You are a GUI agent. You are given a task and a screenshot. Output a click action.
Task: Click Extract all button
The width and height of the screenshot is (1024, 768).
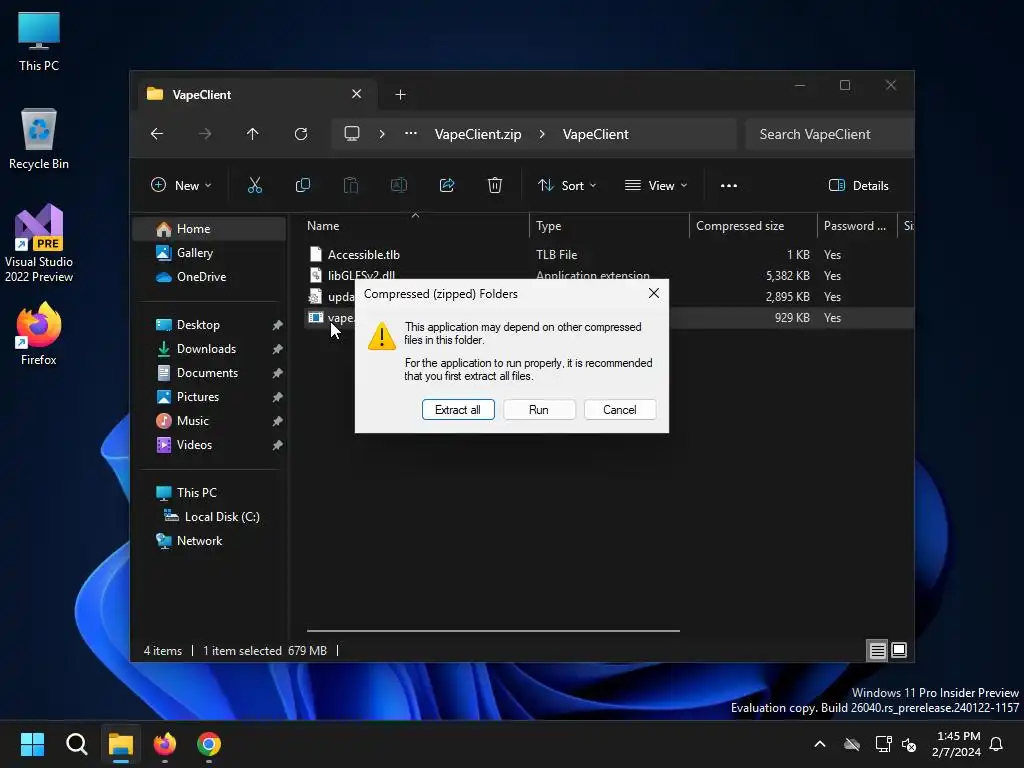[458, 409]
